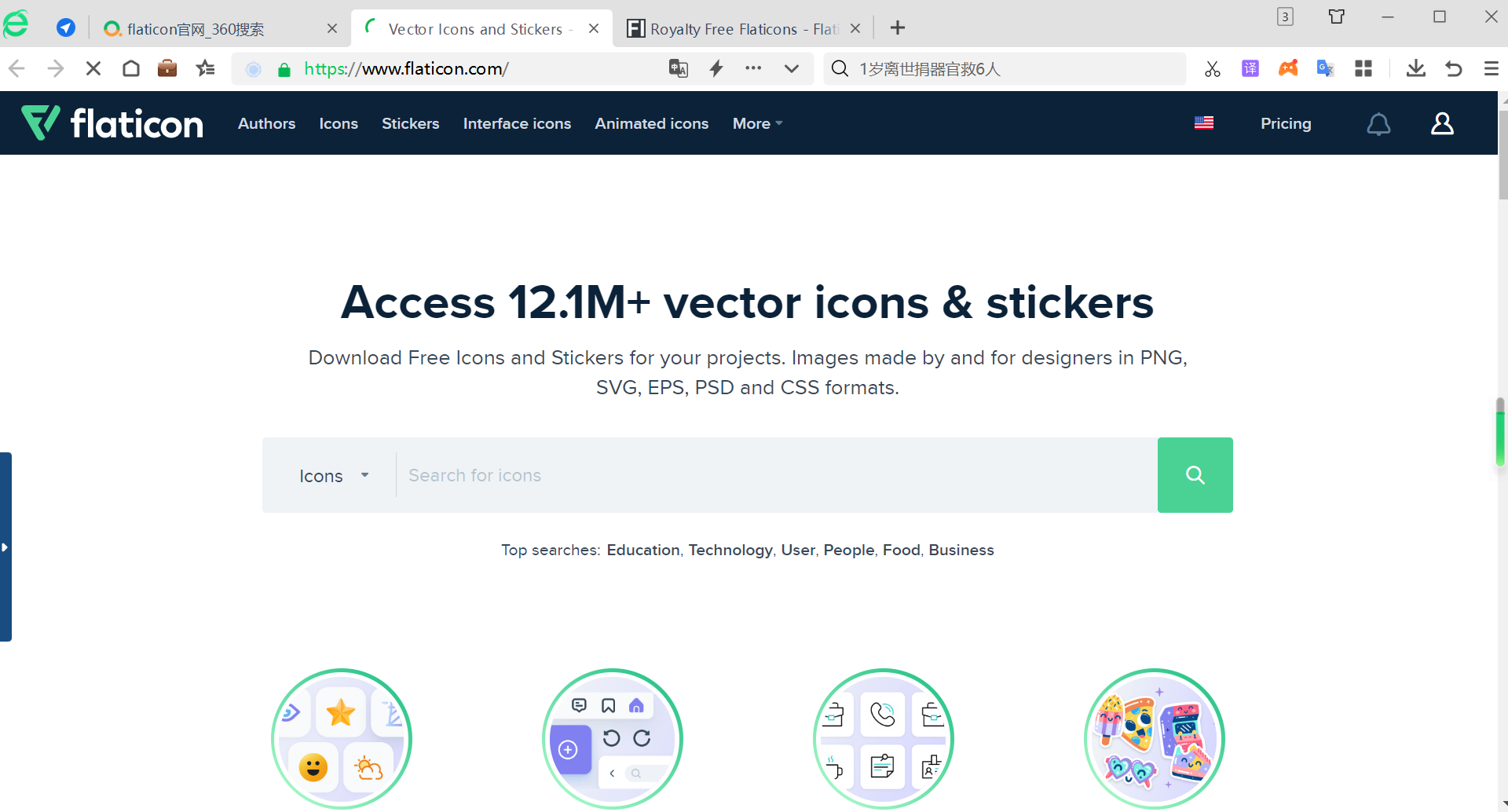The height and width of the screenshot is (812, 1508).
Task: Open the interface icons category circle
Action: (613, 739)
